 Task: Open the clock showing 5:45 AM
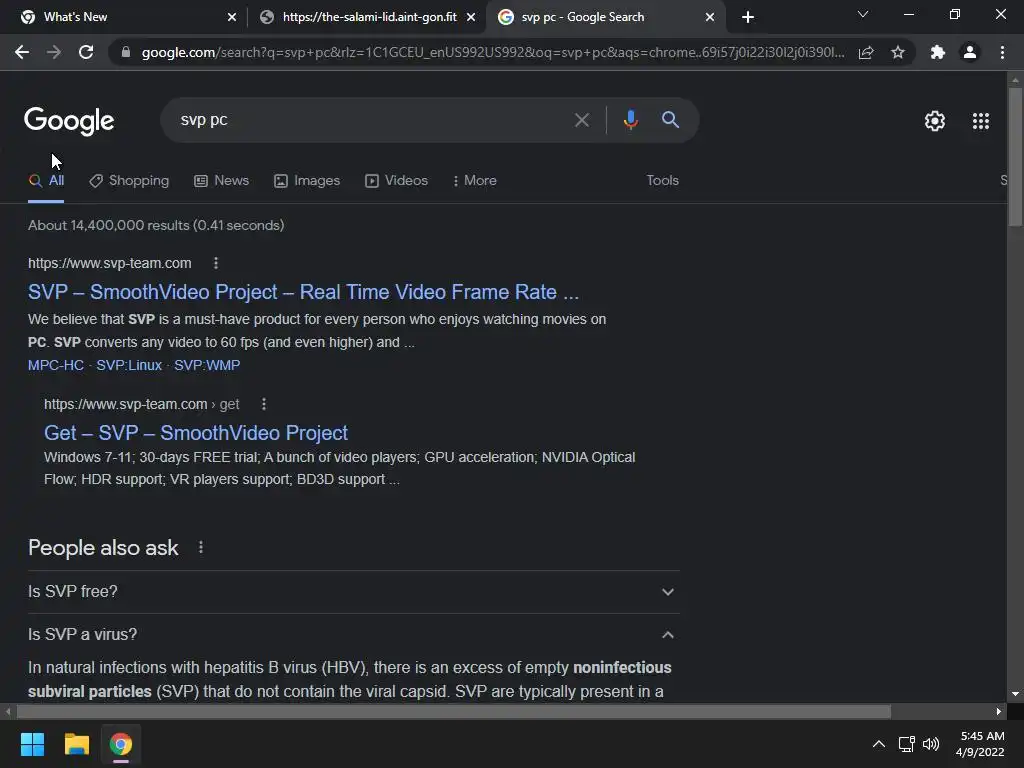click(x=980, y=744)
